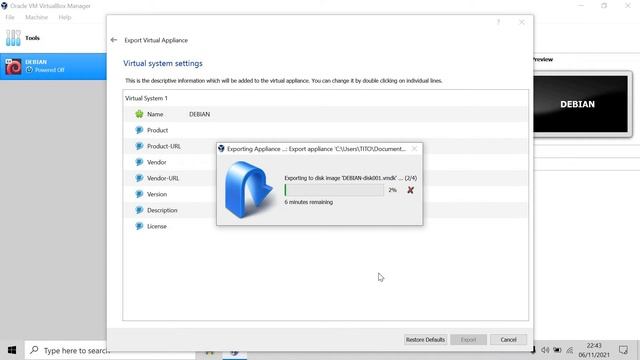Select the 'Description' row label

pos(162,210)
